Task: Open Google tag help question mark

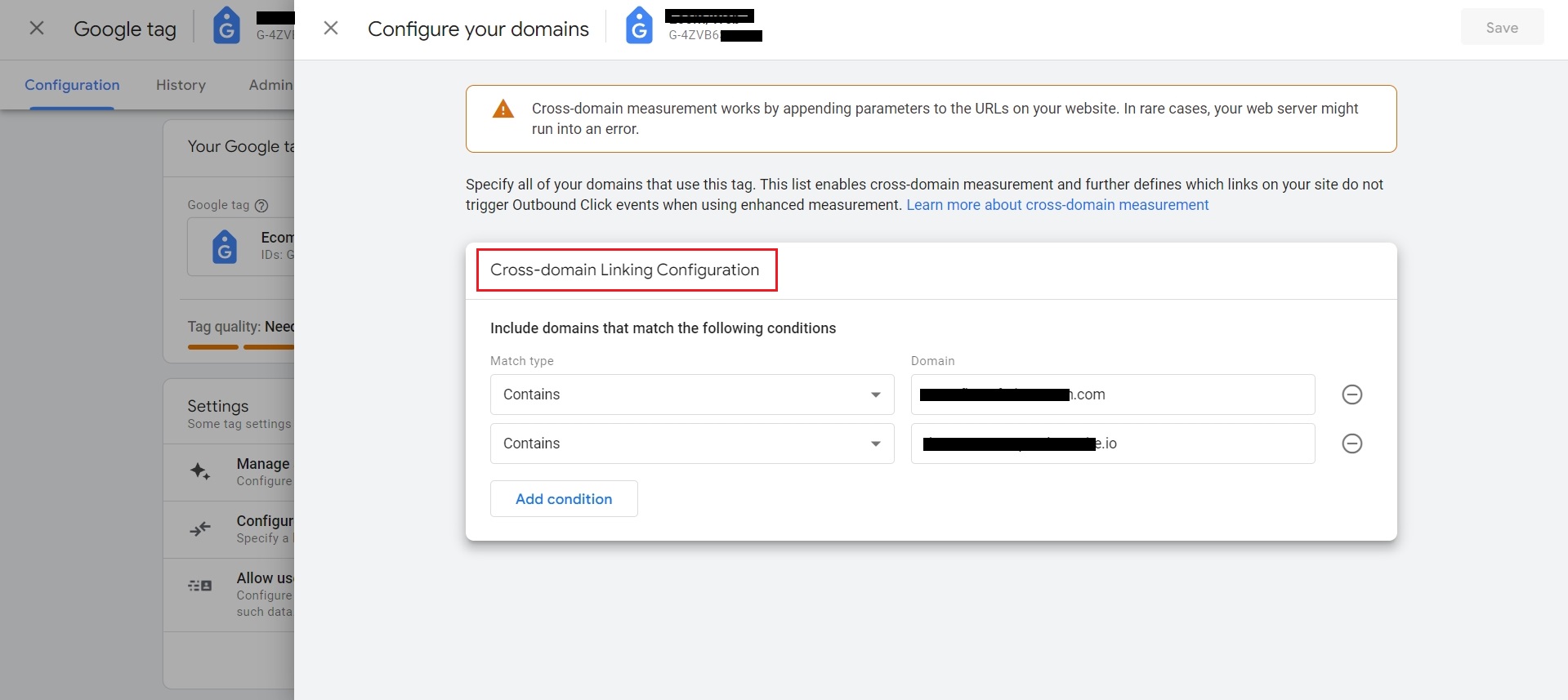Action: point(261,206)
